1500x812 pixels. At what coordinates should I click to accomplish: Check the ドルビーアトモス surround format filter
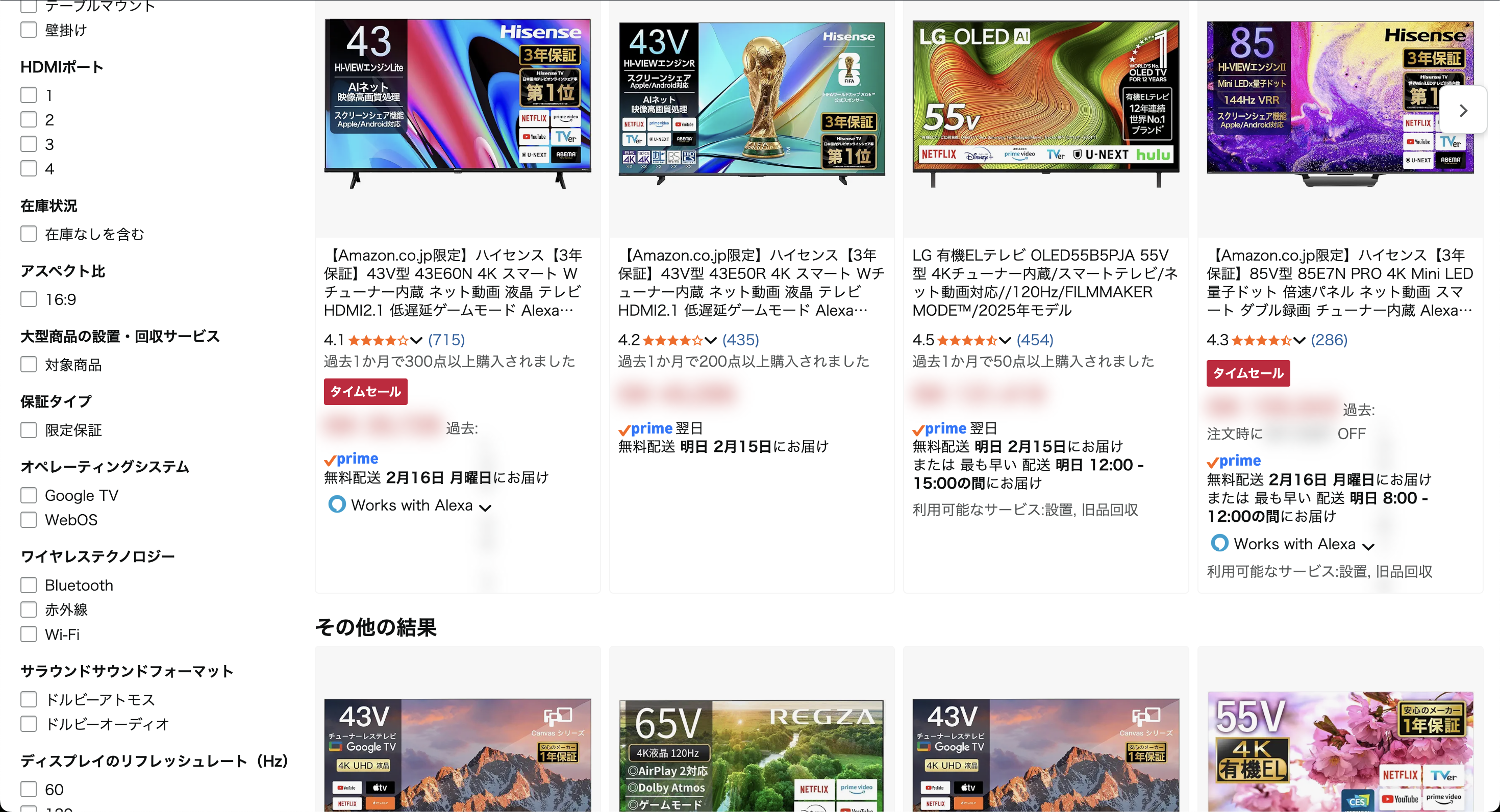pyautogui.click(x=29, y=699)
